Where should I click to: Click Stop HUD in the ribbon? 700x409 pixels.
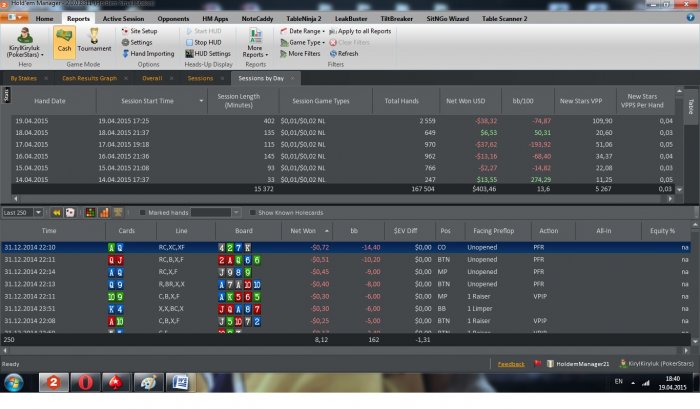click(x=204, y=42)
